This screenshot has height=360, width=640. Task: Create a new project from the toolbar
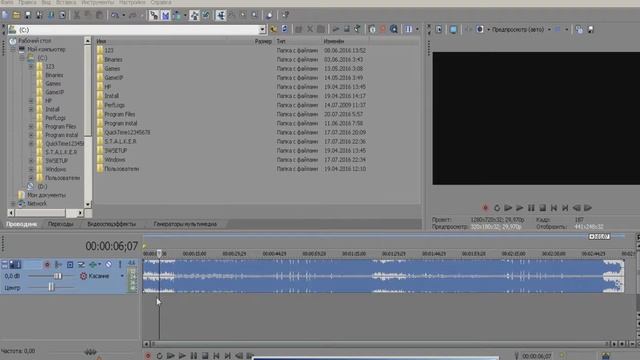[x=5, y=16]
